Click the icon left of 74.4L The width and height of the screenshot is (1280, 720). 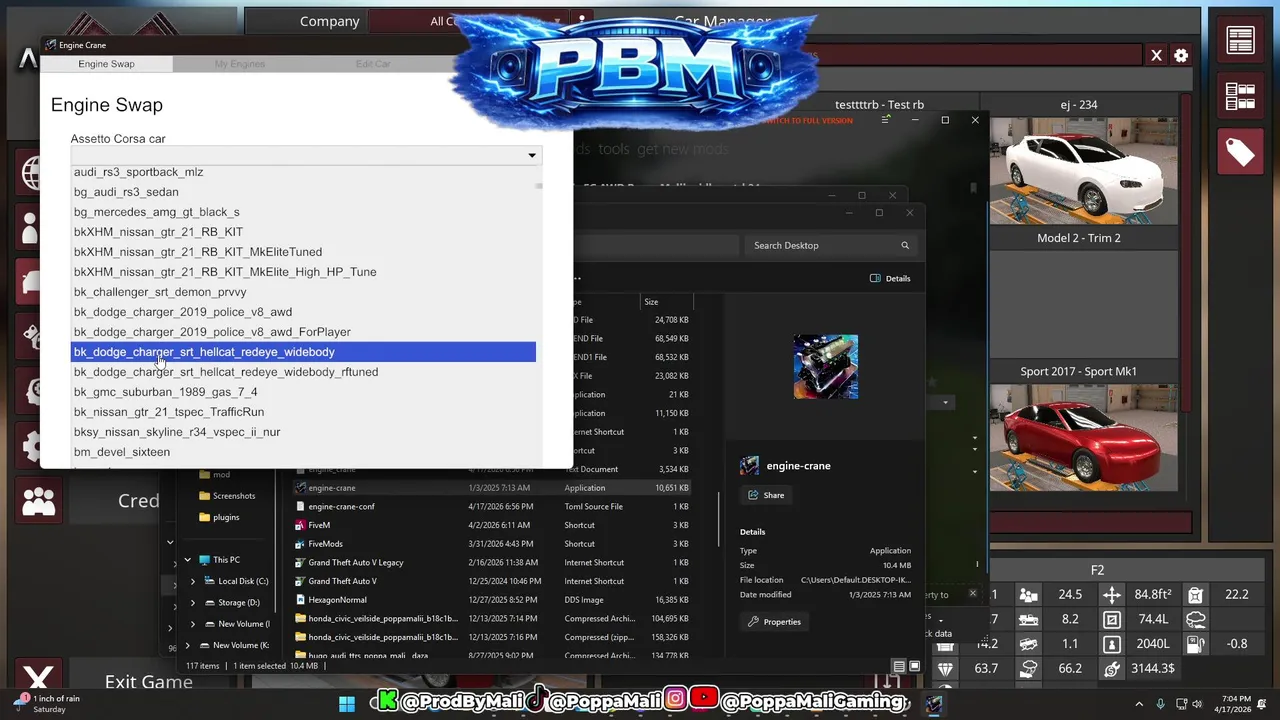tap(1111, 620)
